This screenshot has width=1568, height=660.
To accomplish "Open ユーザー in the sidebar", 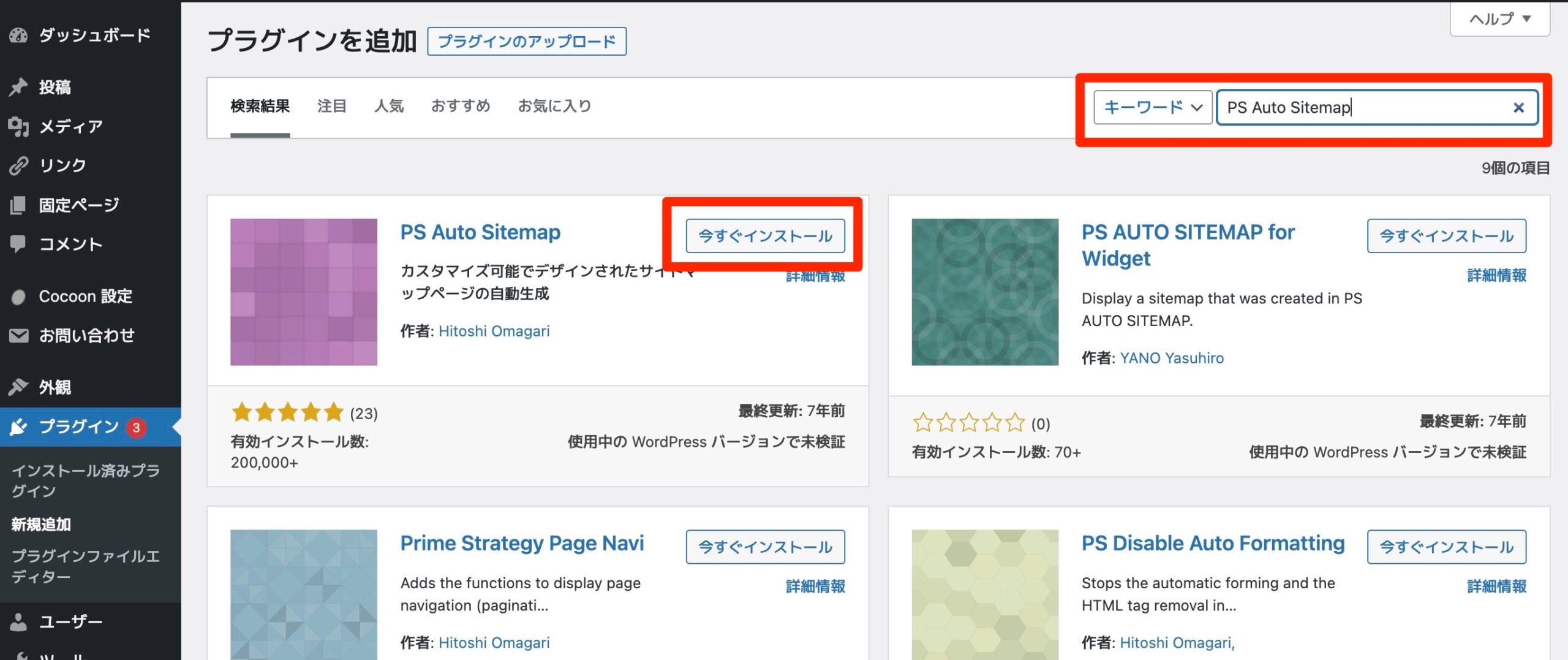I will 71,621.
